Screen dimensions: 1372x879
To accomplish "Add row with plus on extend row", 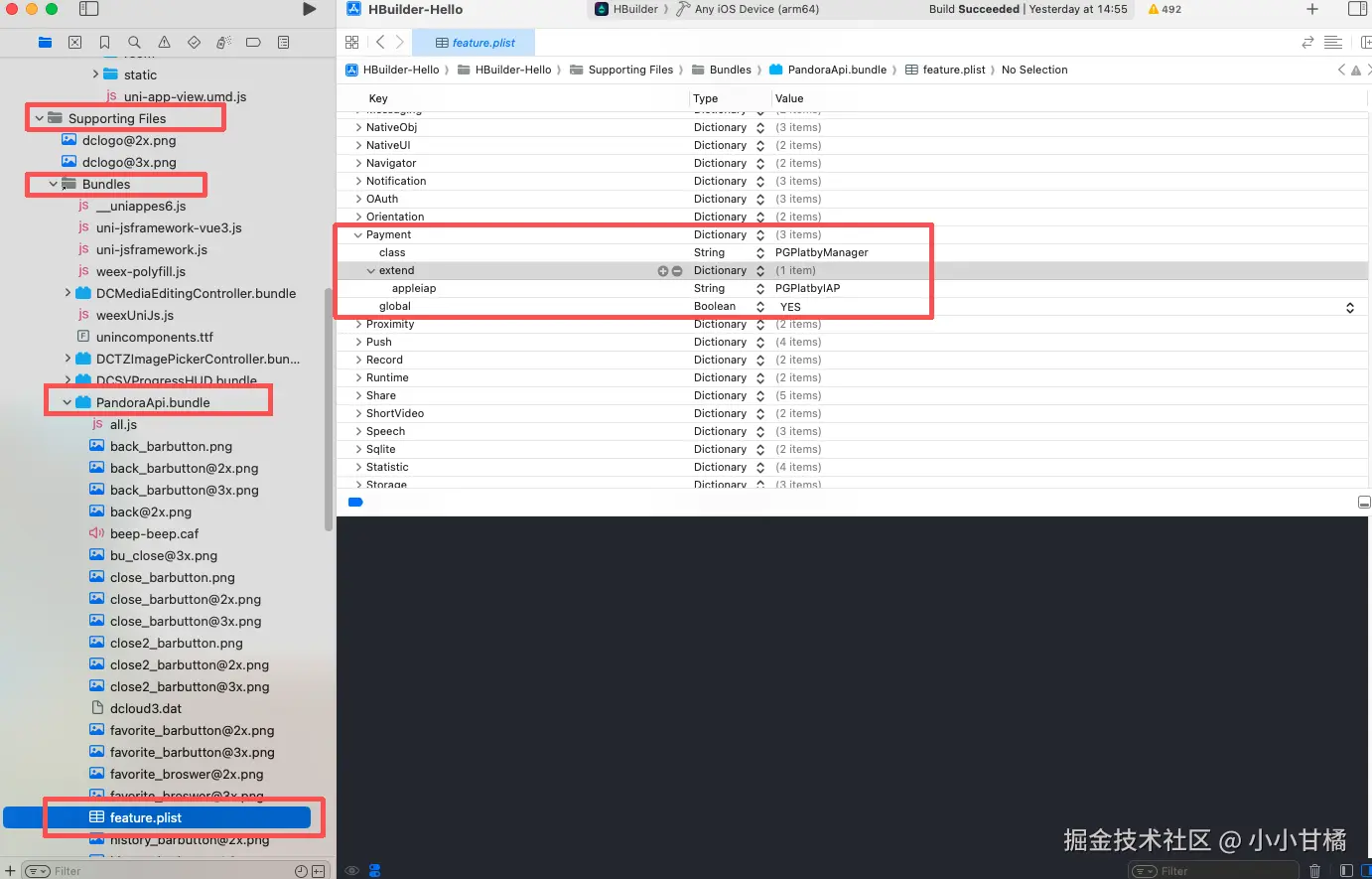I will click(x=663, y=270).
